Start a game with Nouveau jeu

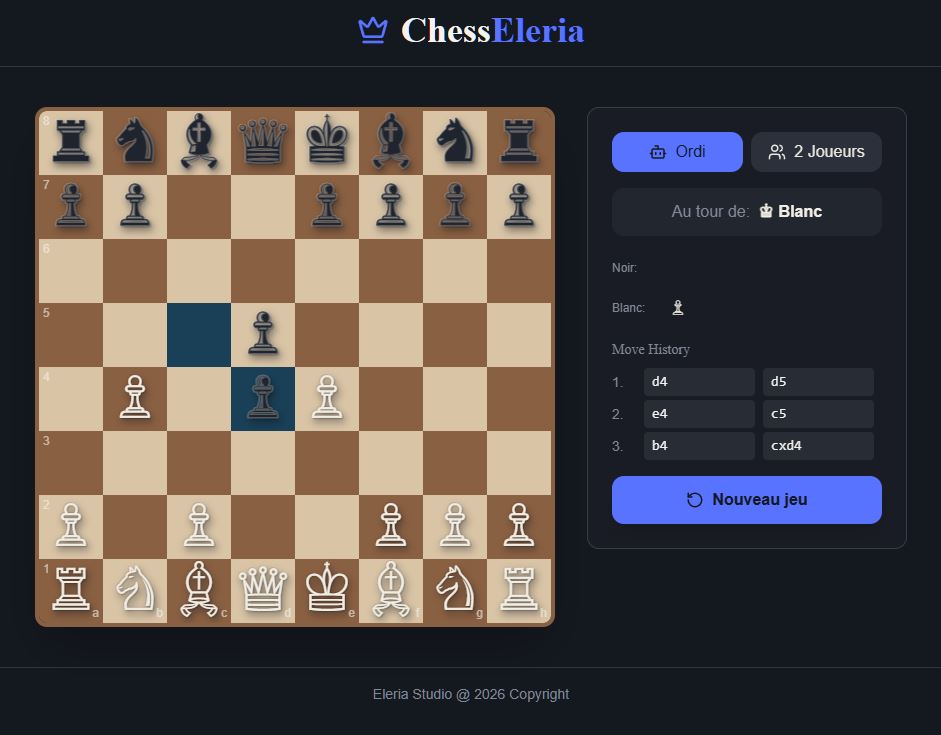[x=746, y=500]
